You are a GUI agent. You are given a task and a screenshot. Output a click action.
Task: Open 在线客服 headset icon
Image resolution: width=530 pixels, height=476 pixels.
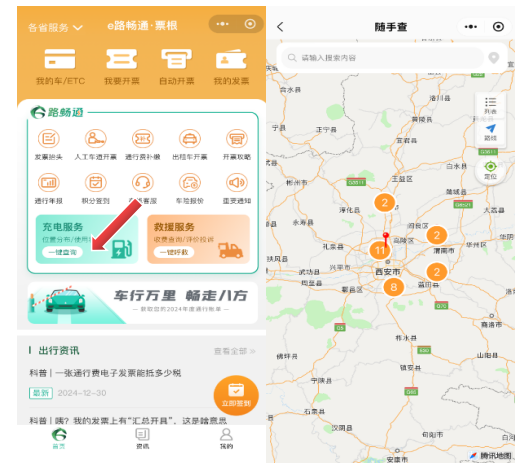(143, 183)
